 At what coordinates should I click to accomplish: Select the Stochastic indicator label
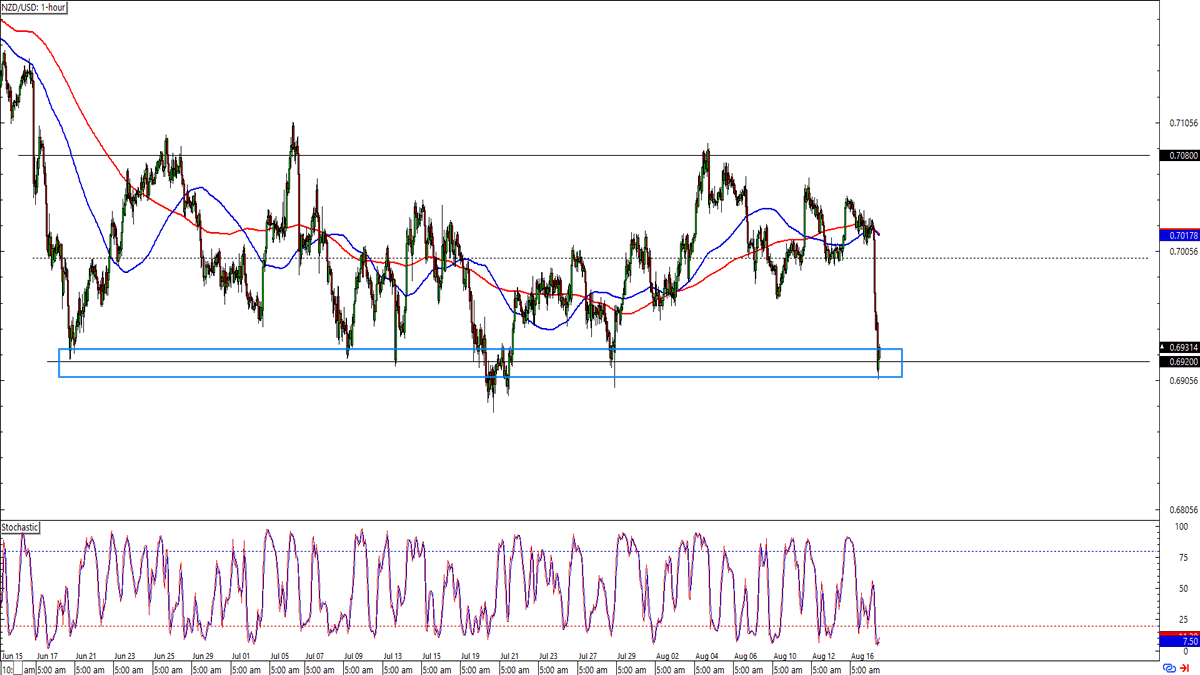point(20,527)
